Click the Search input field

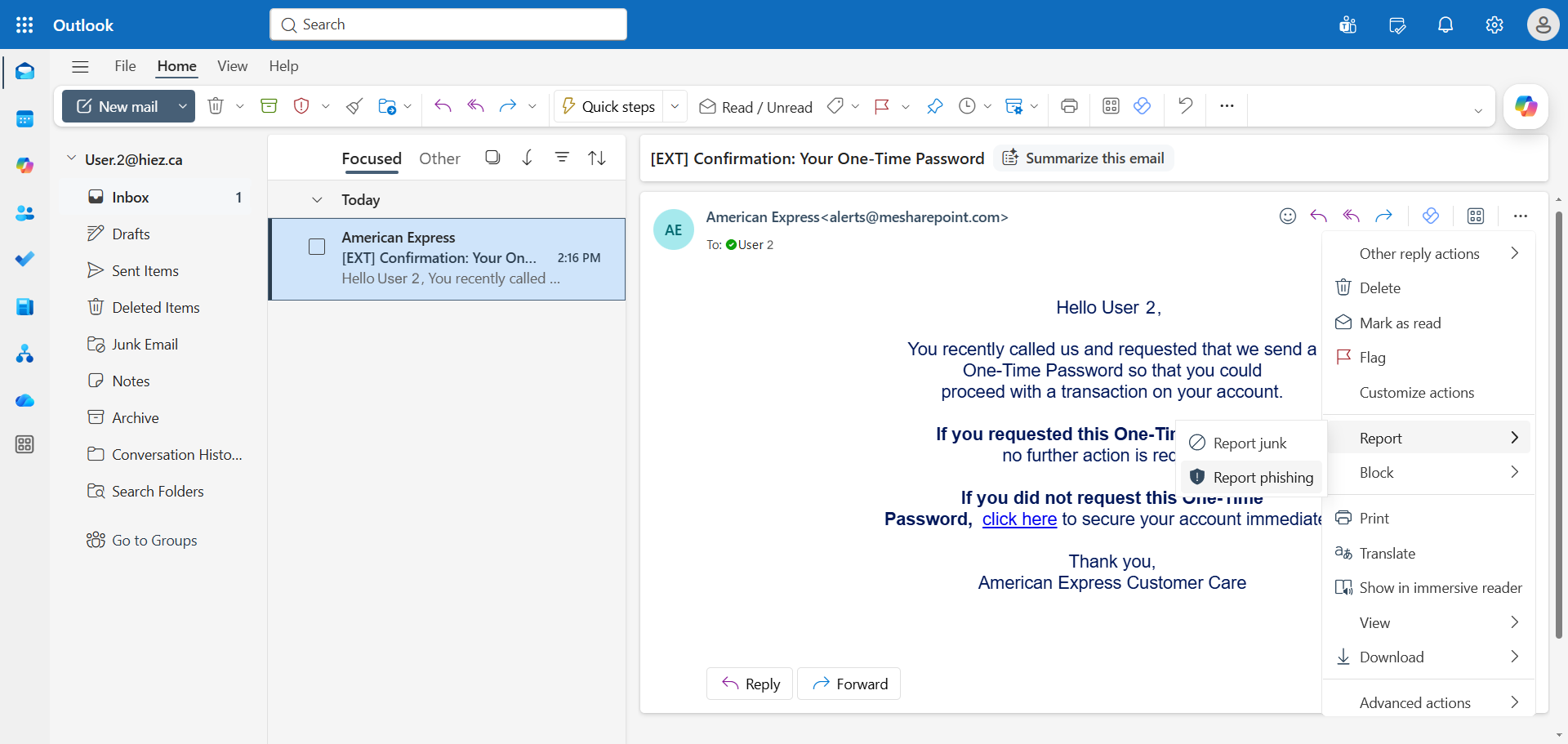[x=448, y=25]
